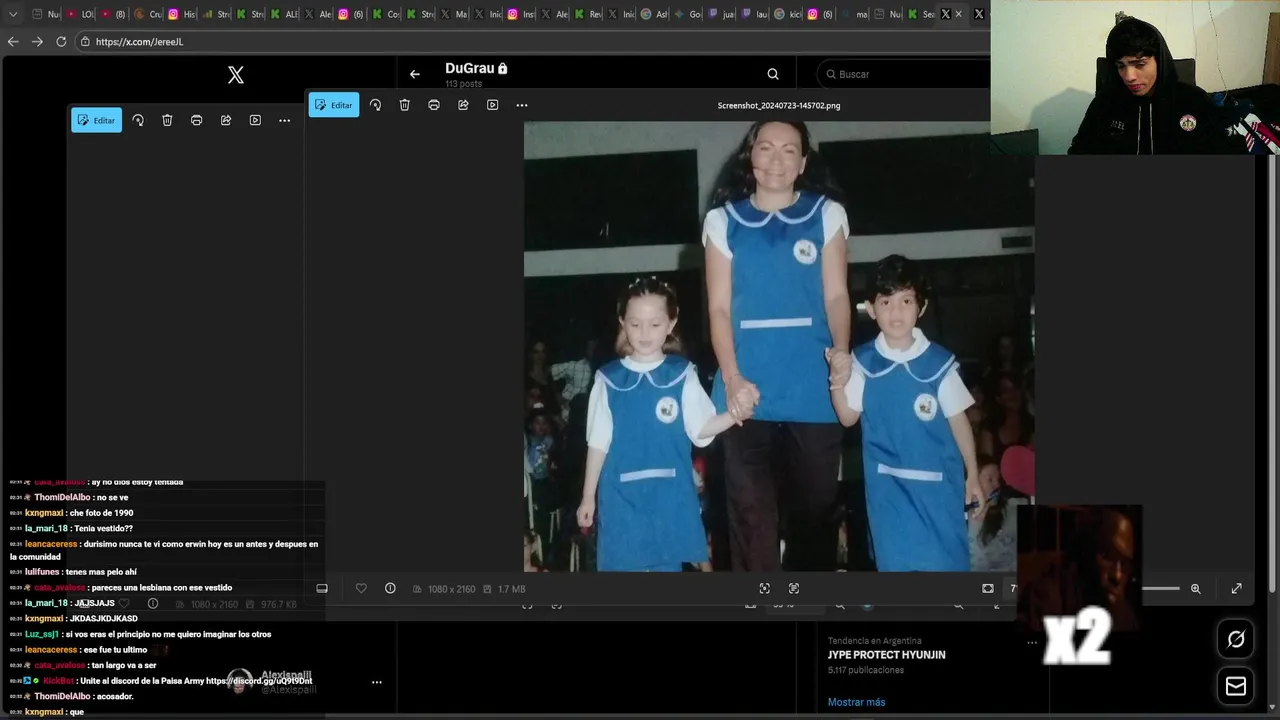Click Editar in the back Photos window

96,120
